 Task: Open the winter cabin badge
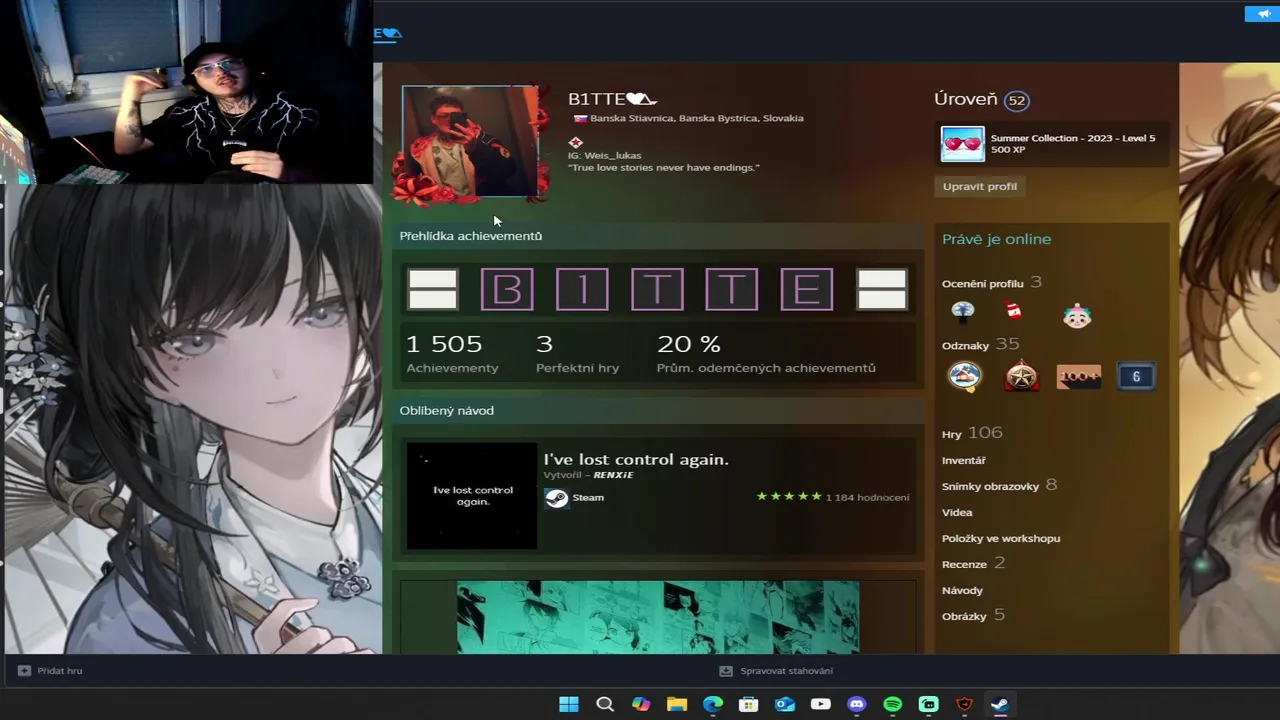pyautogui.click(x=965, y=376)
